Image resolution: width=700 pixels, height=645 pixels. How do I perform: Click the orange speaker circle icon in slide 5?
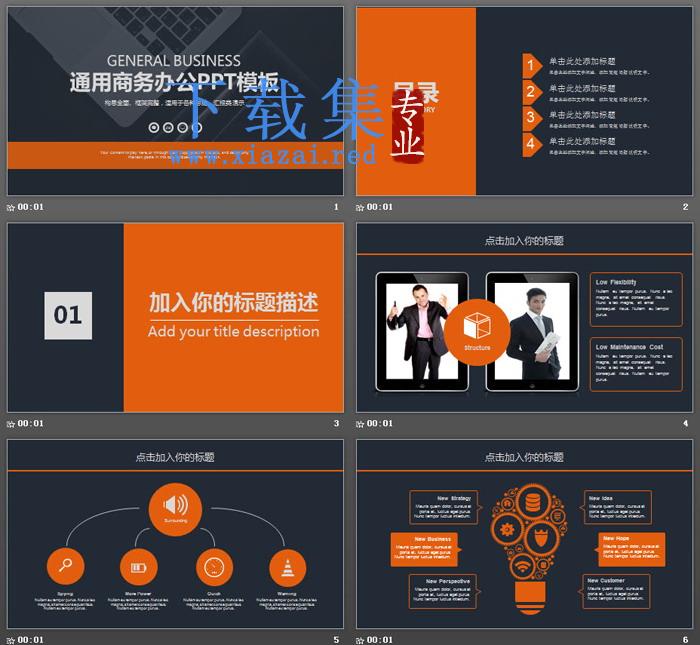(175, 509)
